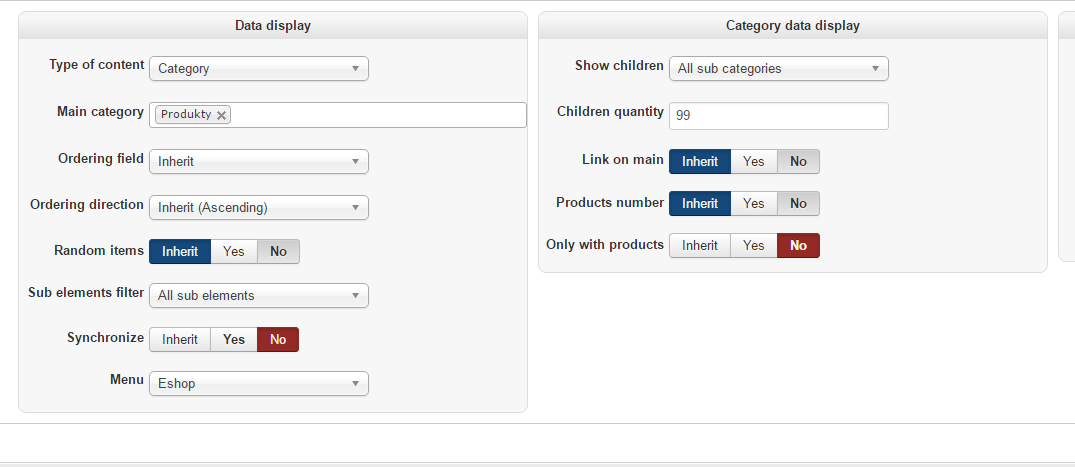Image resolution: width=1075 pixels, height=467 pixels.
Task: Open the Type of content dropdown
Action: (x=258, y=69)
